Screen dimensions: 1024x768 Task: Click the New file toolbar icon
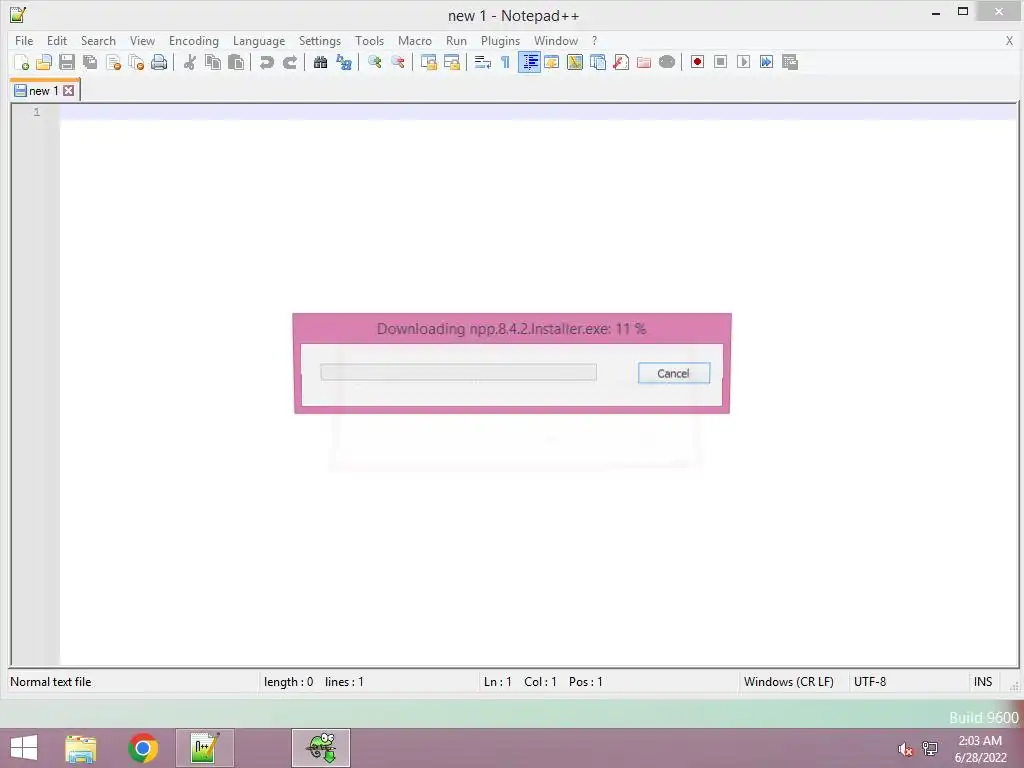[22, 62]
